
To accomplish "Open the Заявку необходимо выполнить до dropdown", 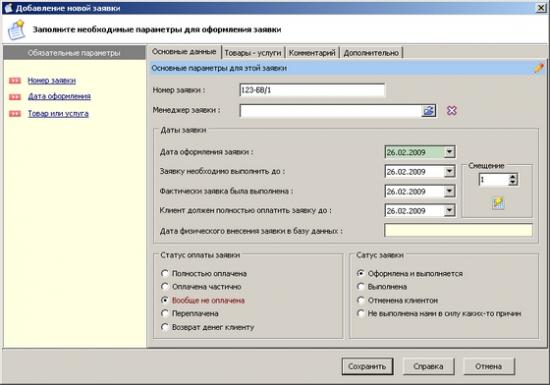I will point(449,171).
